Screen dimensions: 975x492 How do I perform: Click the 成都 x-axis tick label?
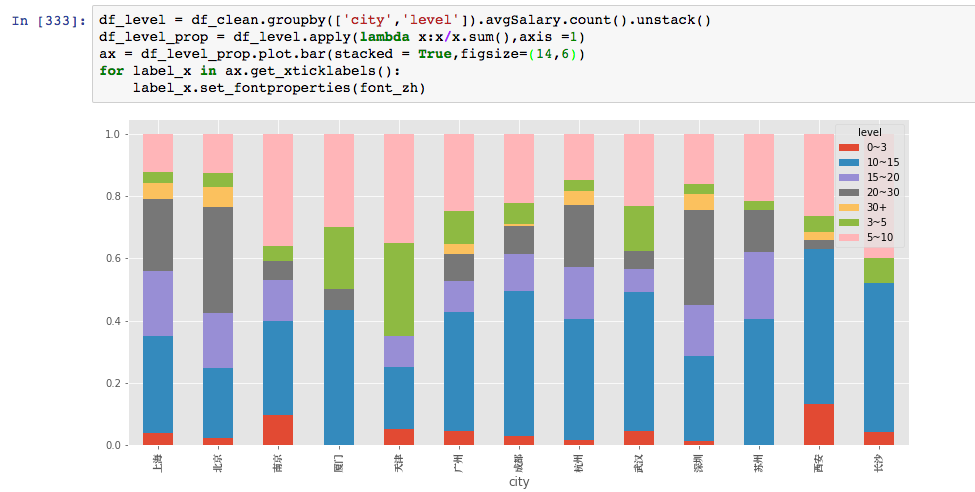click(x=519, y=463)
